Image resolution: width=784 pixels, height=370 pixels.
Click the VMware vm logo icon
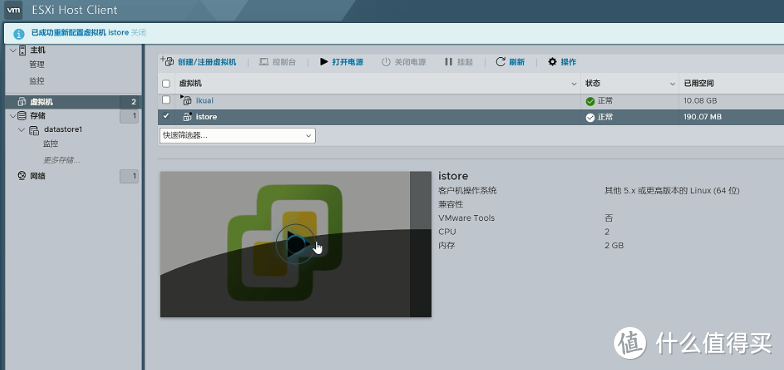click(14, 10)
